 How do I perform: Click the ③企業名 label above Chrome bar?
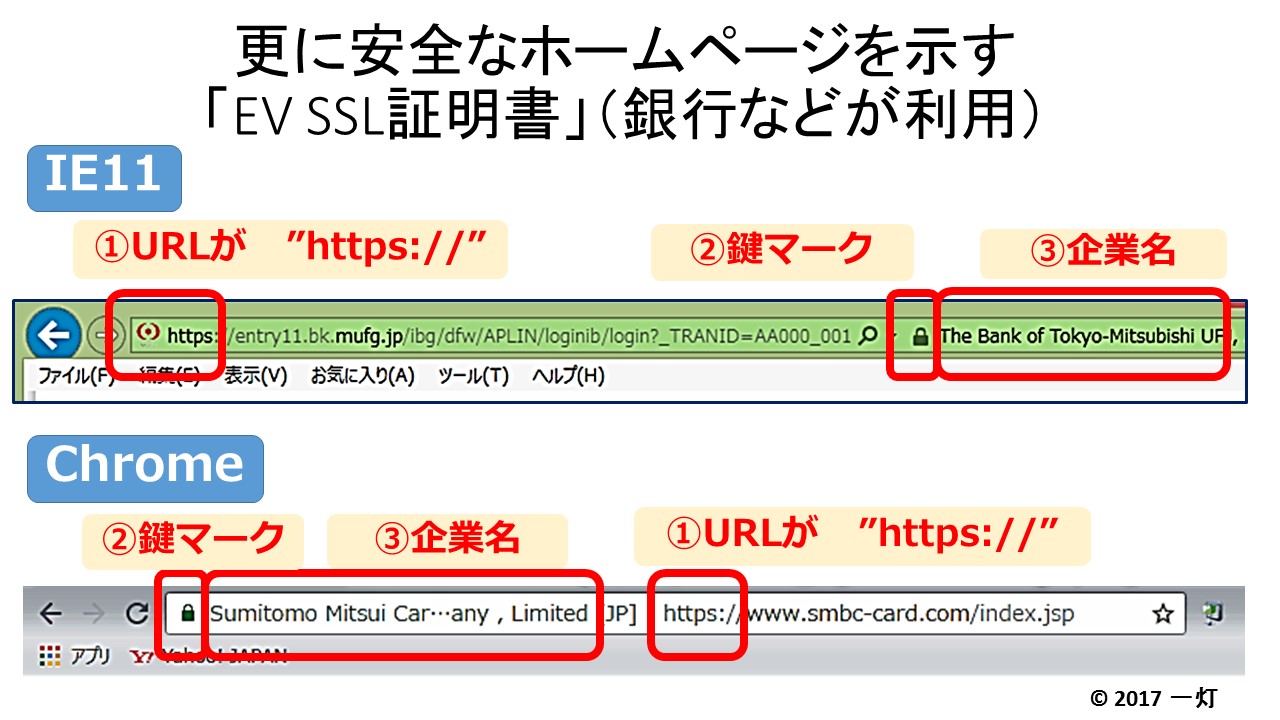pos(447,540)
